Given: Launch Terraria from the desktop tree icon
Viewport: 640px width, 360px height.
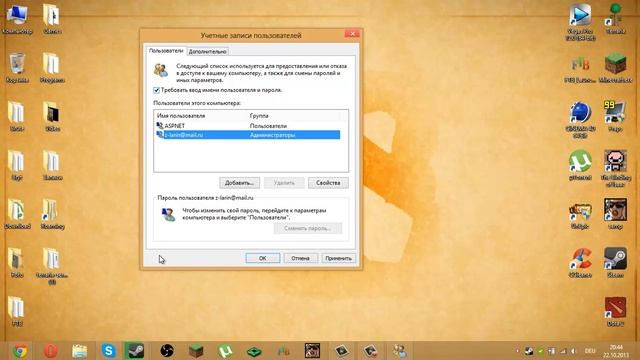Looking at the screenshot, I should click(615, 18).
